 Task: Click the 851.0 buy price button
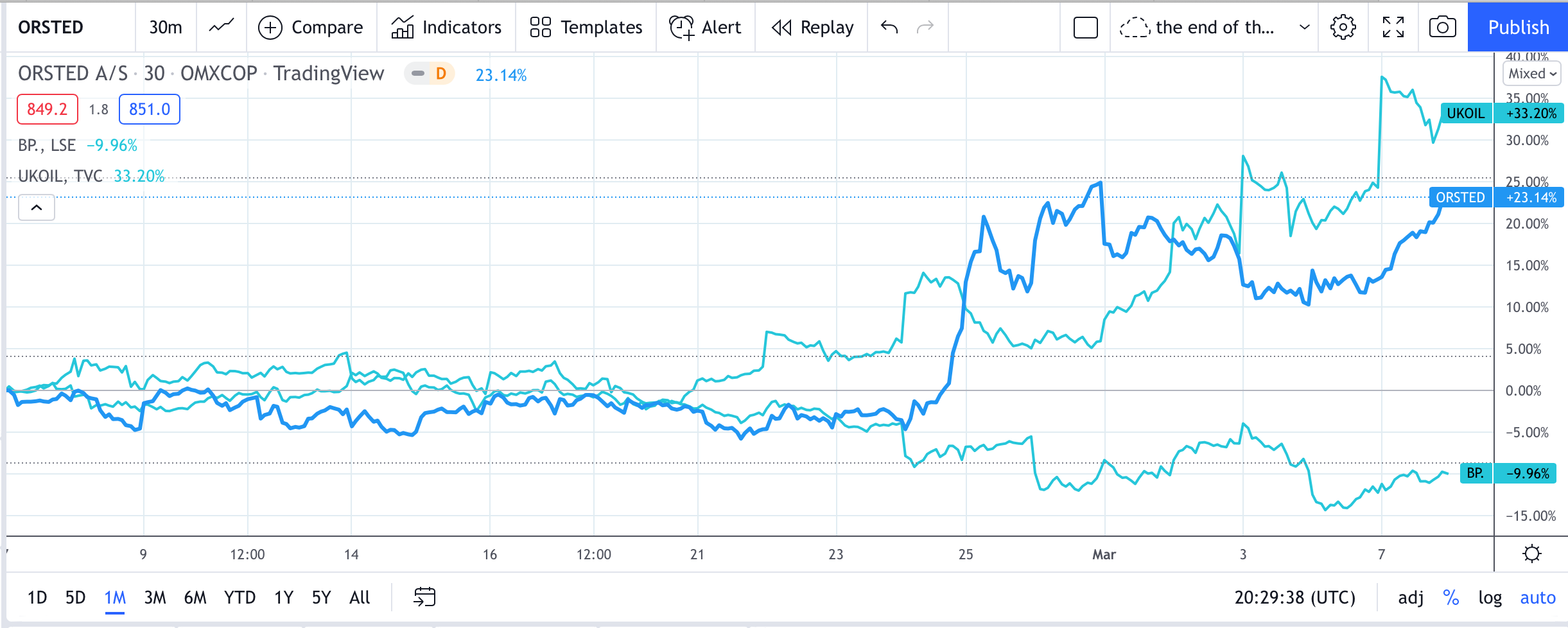click(x=150, y=109)
